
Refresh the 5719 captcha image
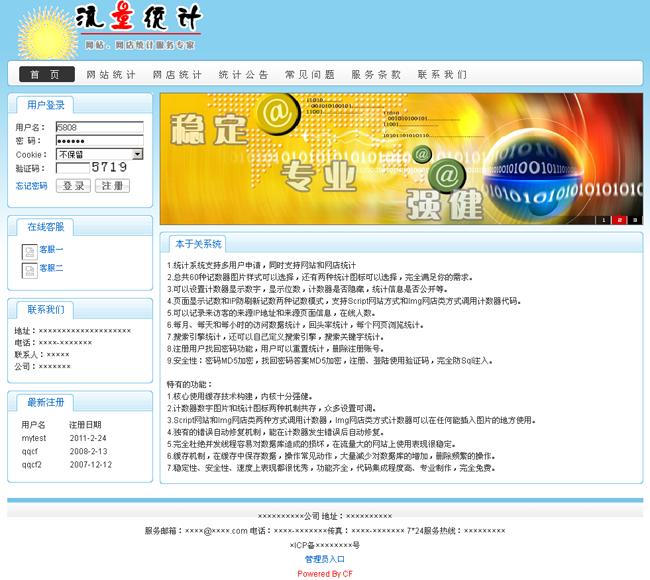tap(109, 167)
